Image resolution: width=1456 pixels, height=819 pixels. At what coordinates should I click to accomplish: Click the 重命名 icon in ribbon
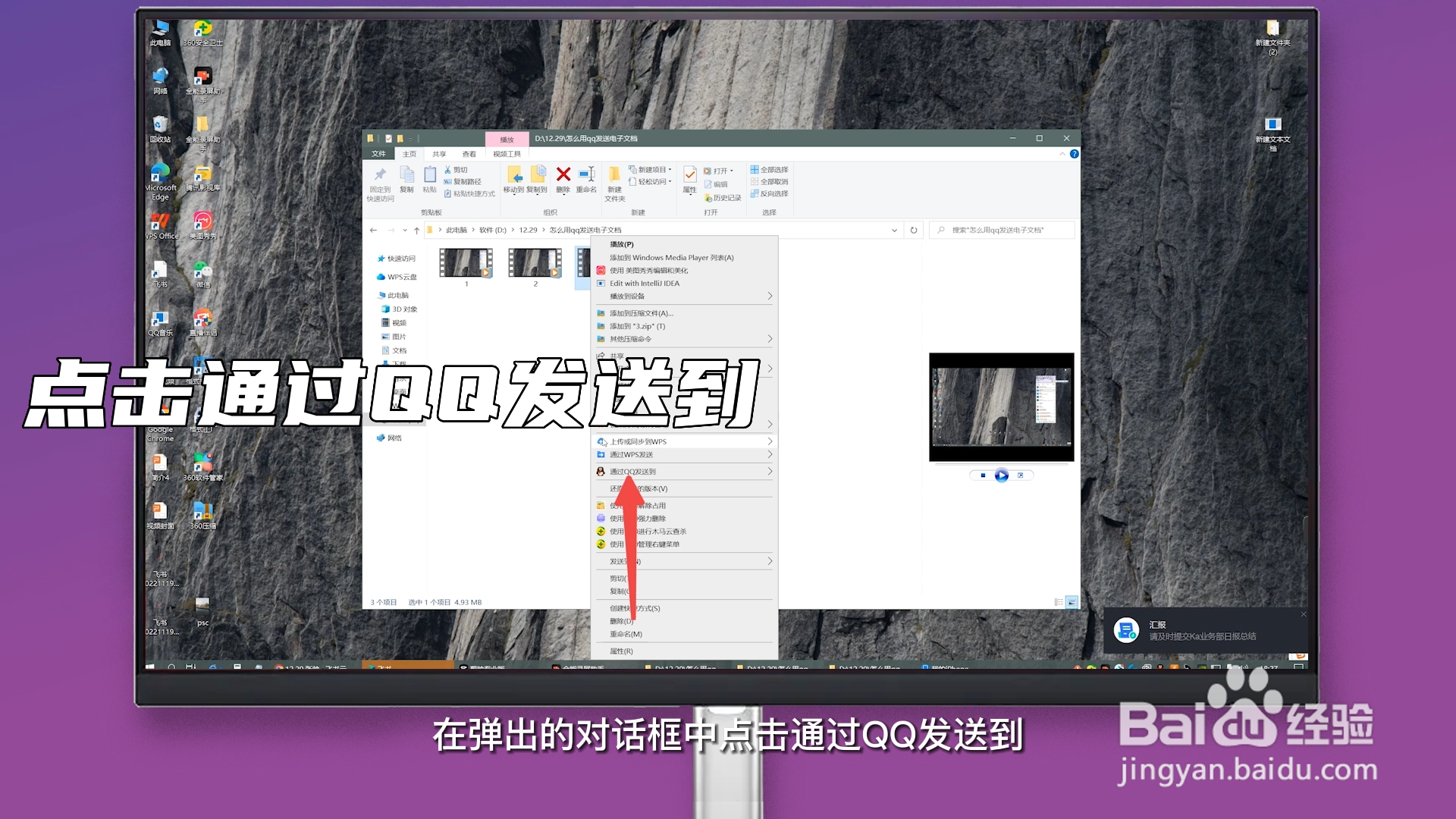coord(586,174)
